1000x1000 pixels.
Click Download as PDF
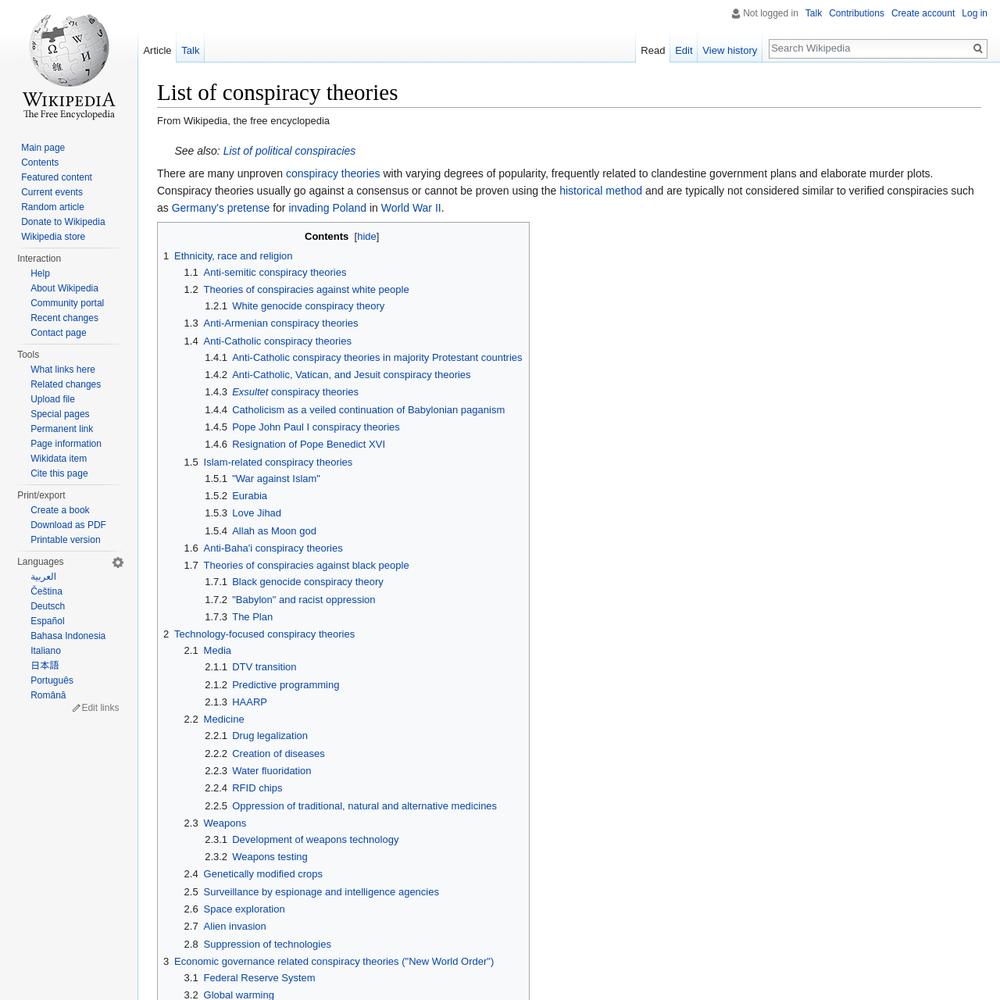[x=68, y=525]
